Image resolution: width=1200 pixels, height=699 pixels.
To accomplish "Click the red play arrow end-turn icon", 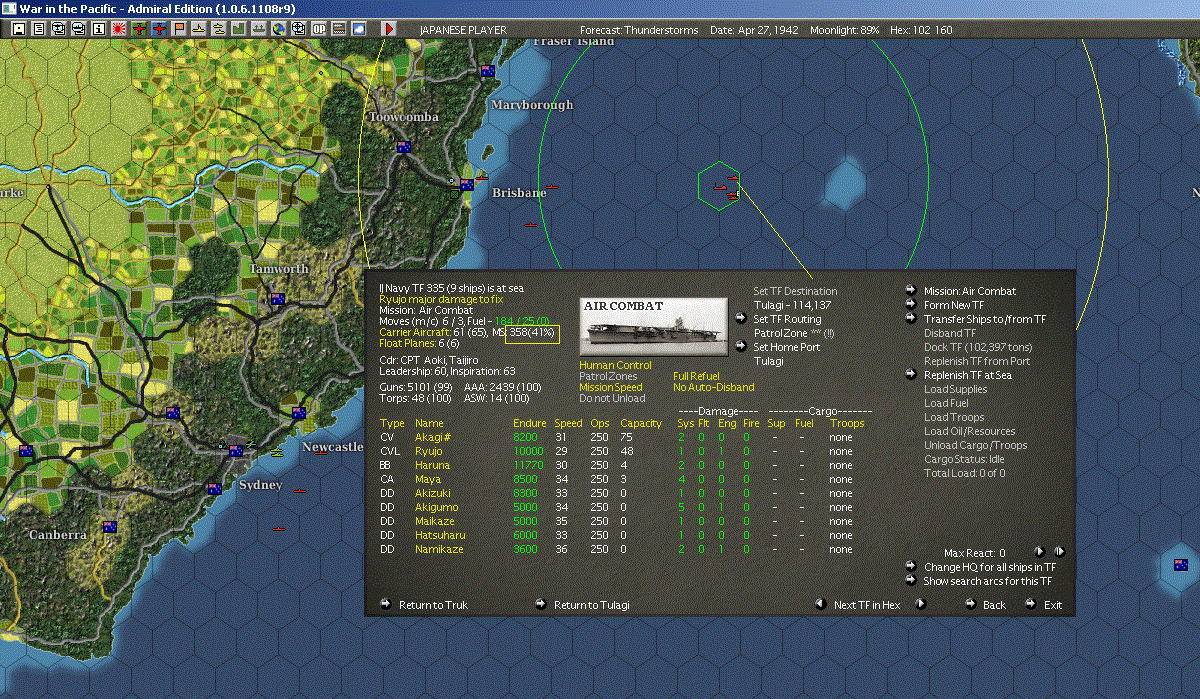I will pos(389,30).
